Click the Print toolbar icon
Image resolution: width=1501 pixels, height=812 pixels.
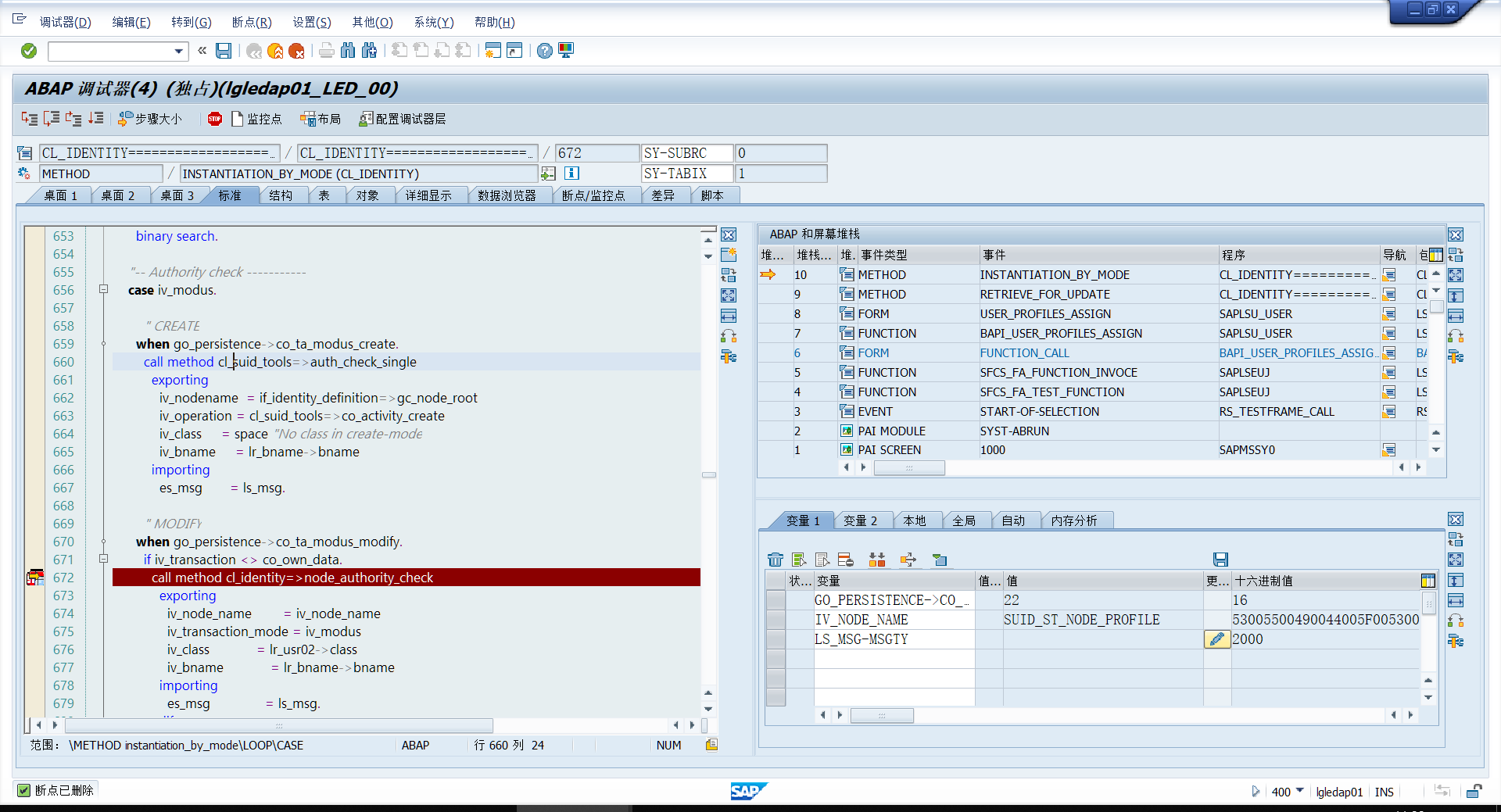click(327, 51)
